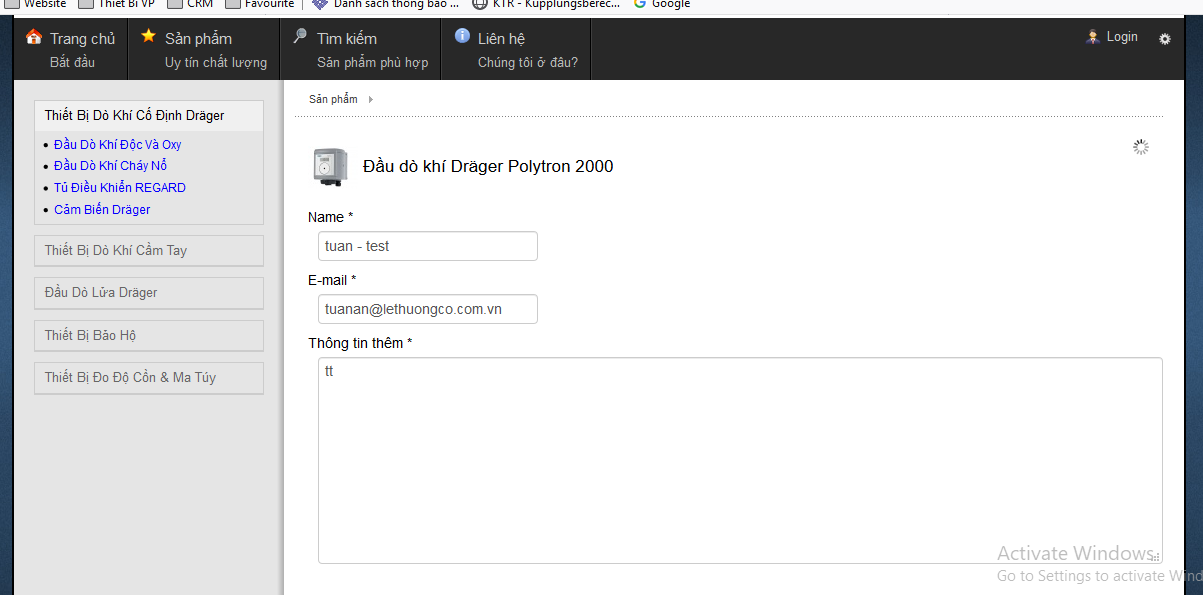Click the E-mail input field

click(x=428, y=309)
